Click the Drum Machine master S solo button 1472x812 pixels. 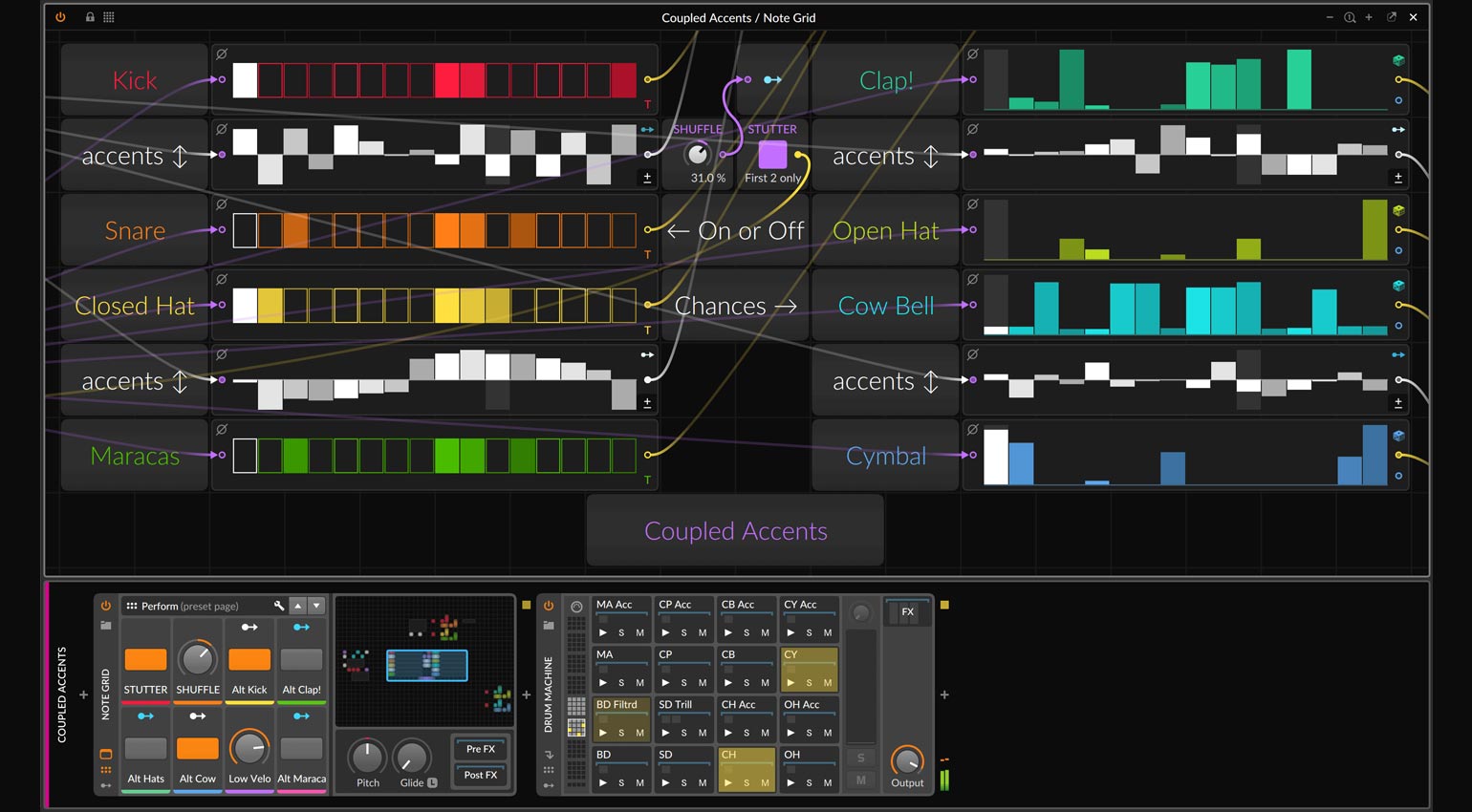pyautogui.click(x=860, y=758)
